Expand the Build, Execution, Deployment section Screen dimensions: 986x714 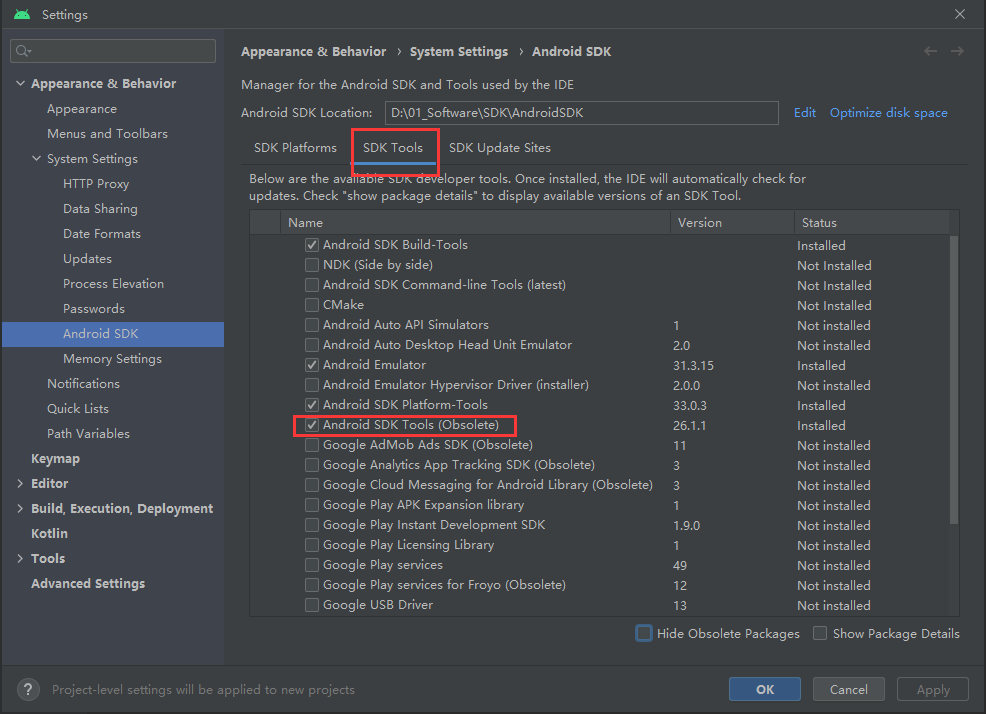tap(21, 509)
